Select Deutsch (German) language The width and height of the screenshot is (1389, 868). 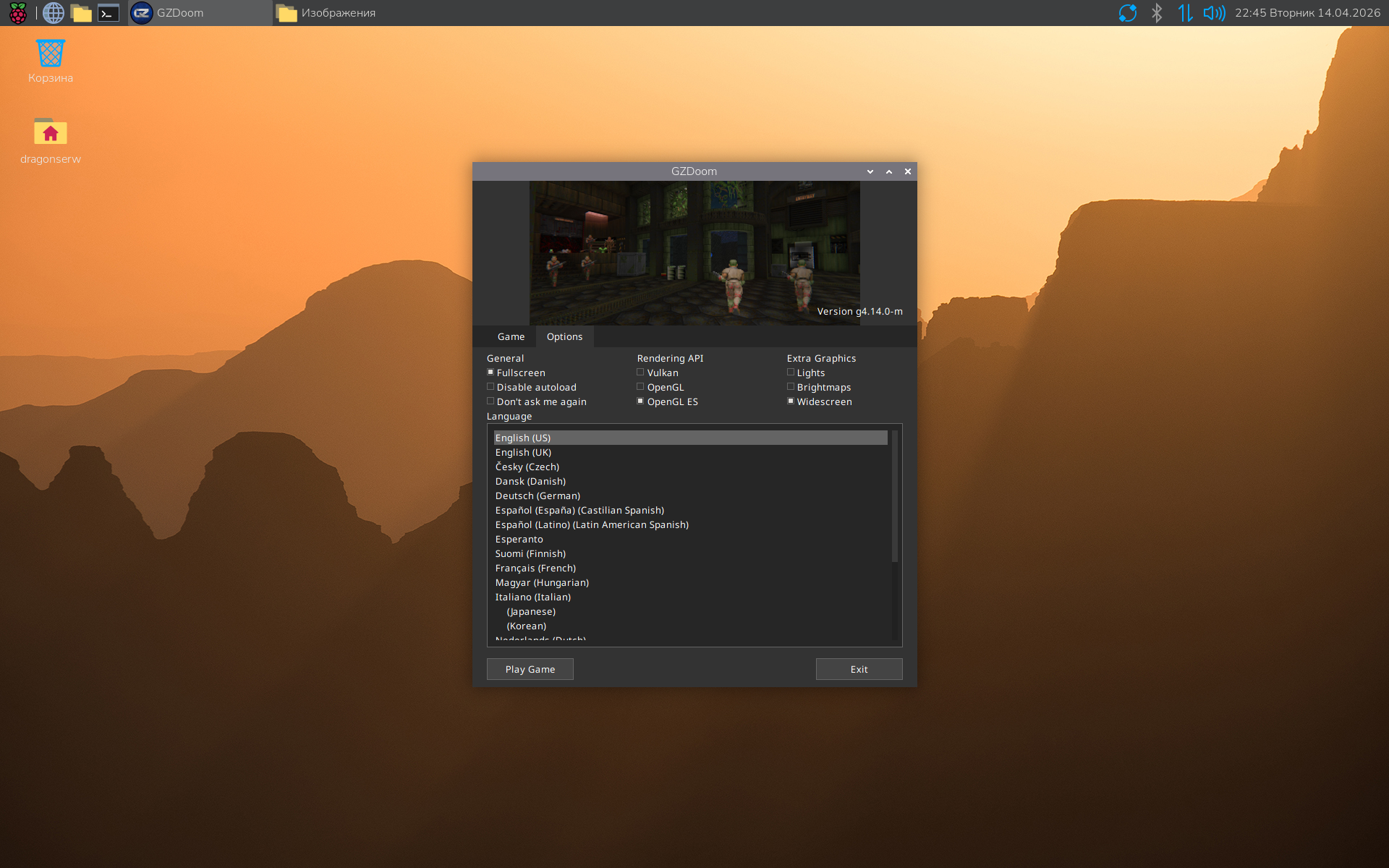click(690, 496)
